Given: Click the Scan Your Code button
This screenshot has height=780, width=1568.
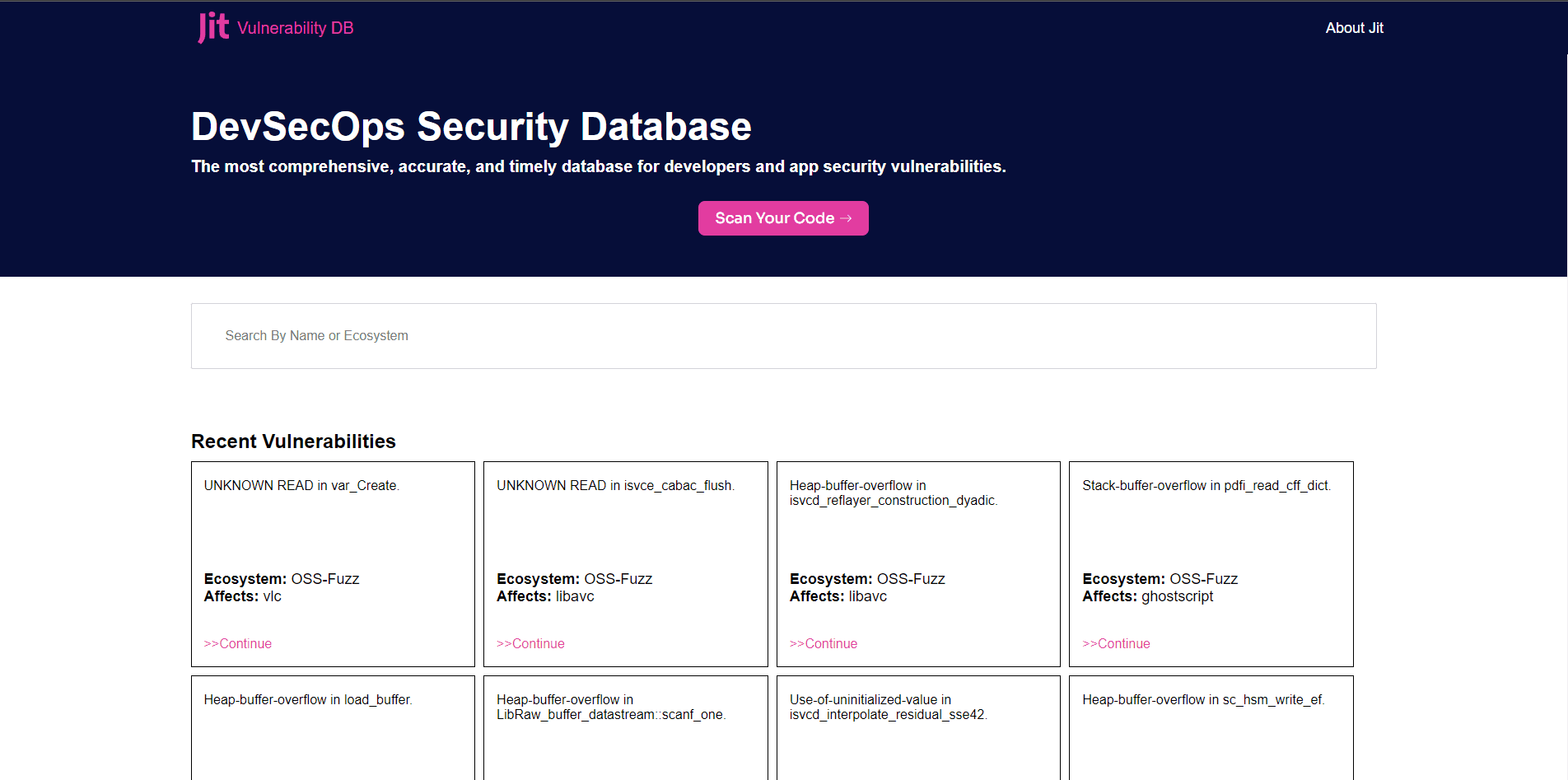Looking at the screenshot, I should coord(783,218).
